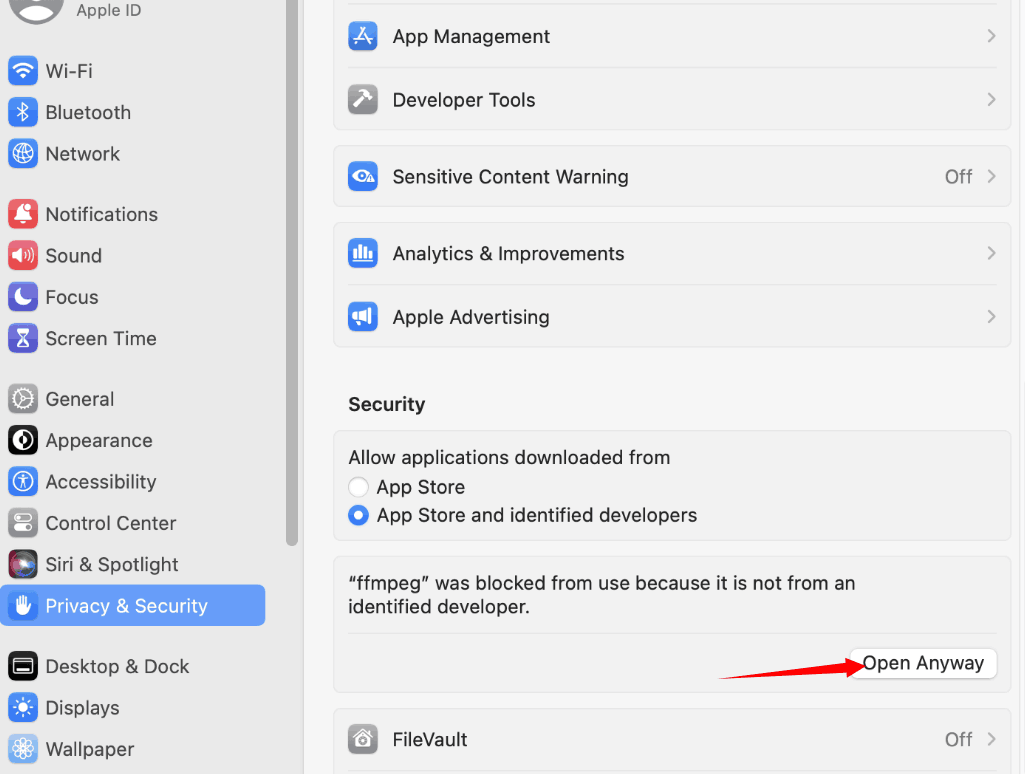Click the Open Anyway button
This screenshot has width=1025, height=774.
923,663
